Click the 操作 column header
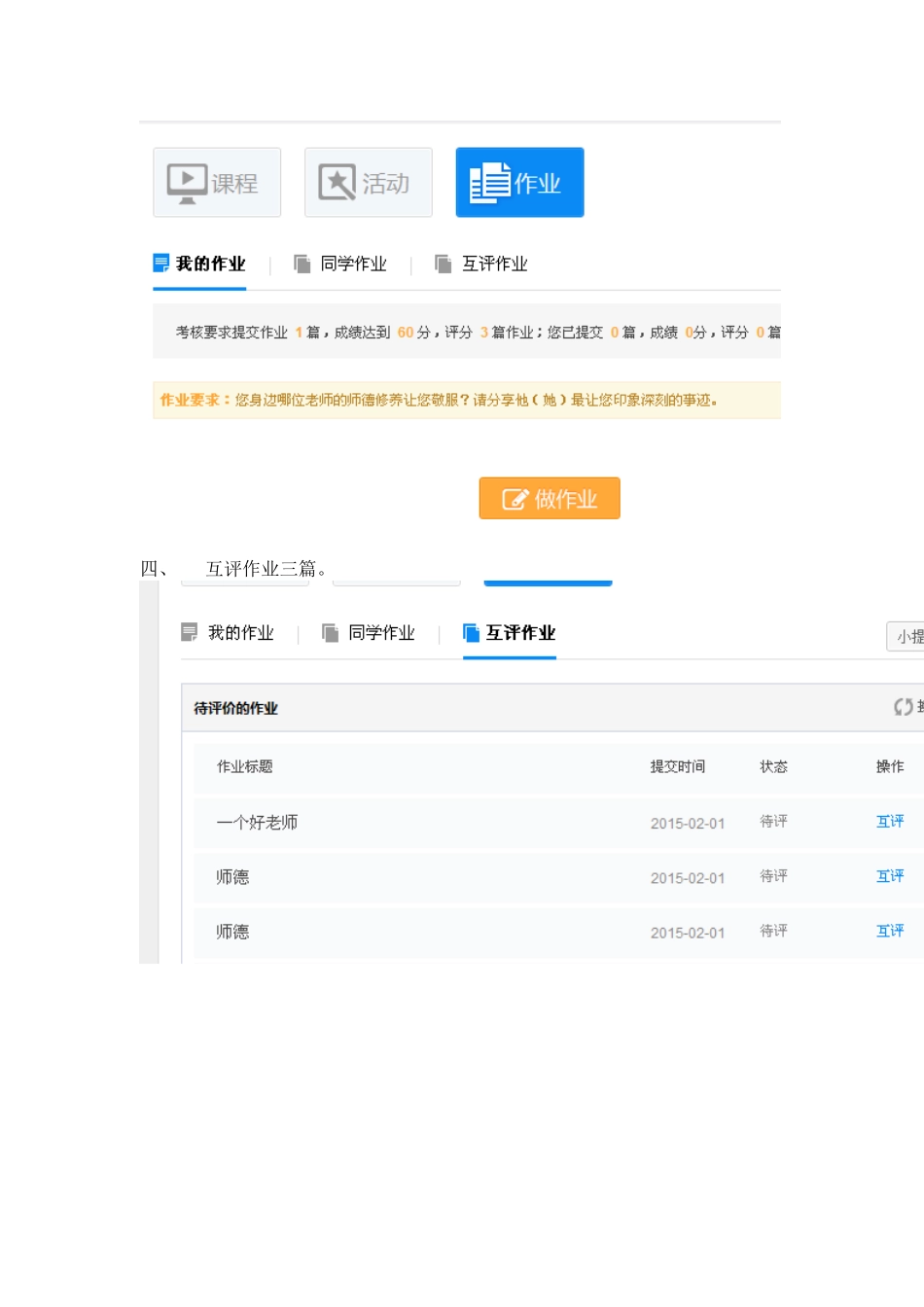The height and width of the screenshot is (1307, 924). point(890,766)
